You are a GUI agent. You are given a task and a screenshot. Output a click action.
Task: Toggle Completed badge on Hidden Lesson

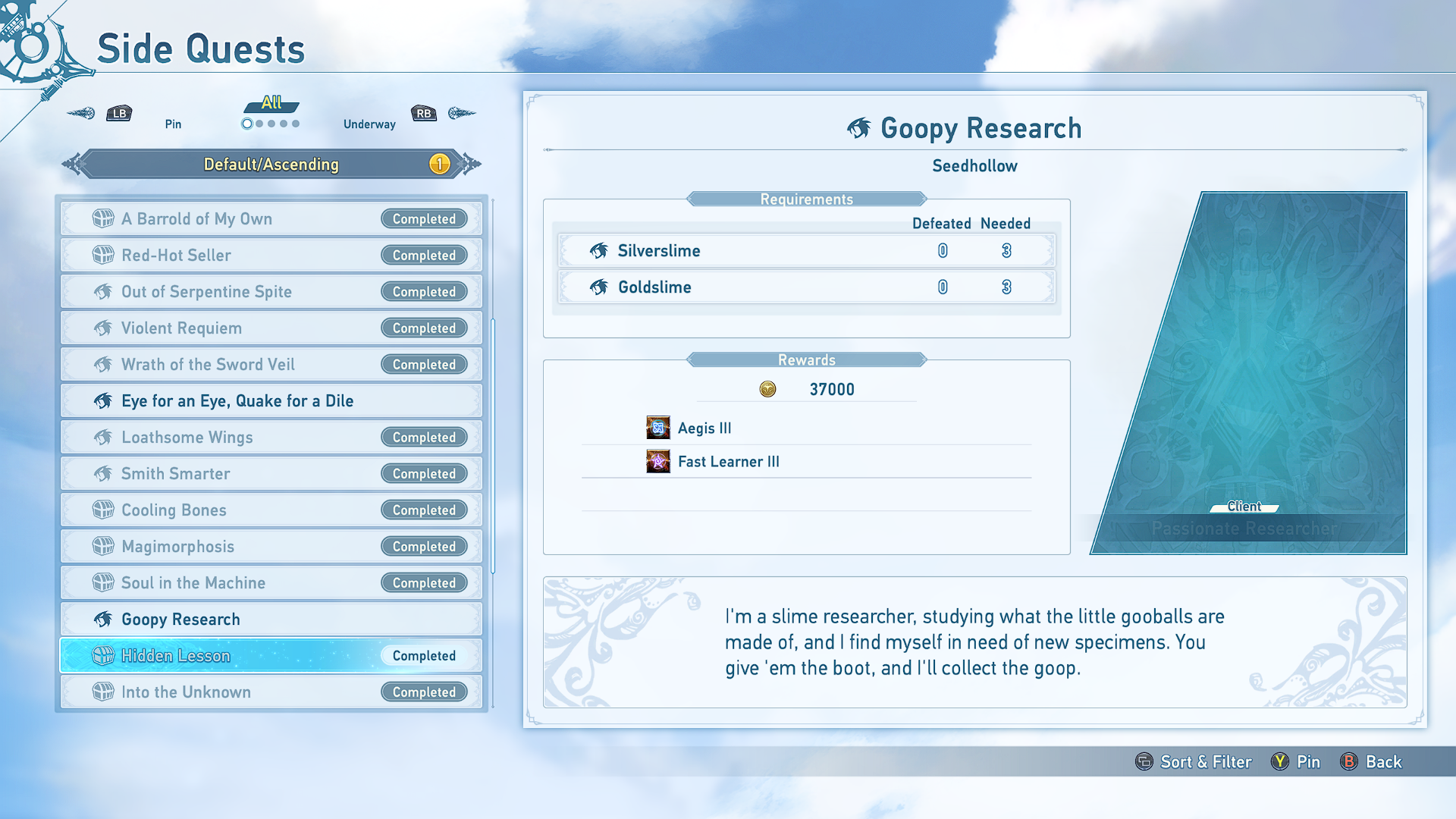click(424, 656)
